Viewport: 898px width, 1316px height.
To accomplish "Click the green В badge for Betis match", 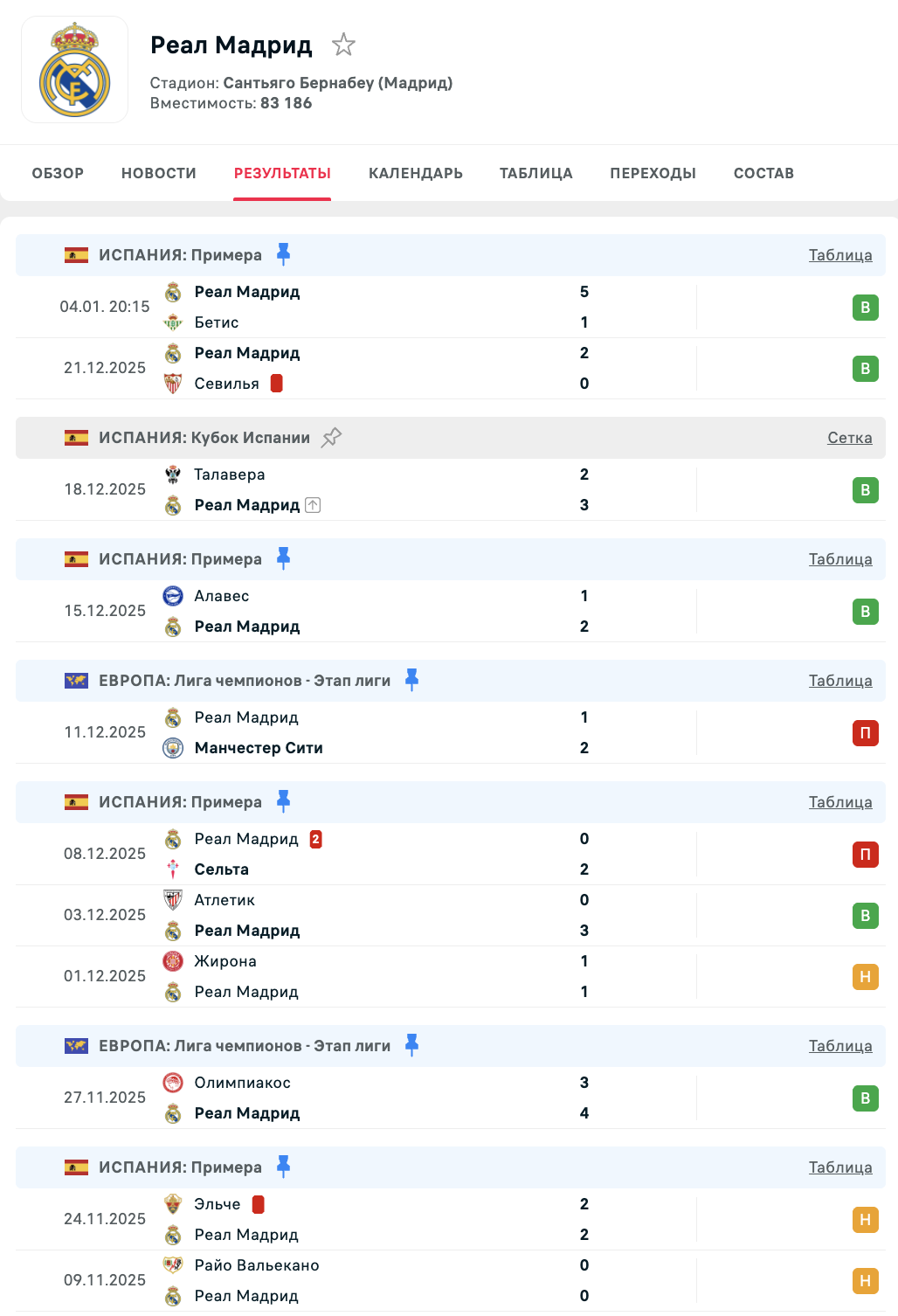I will (865, 308).
